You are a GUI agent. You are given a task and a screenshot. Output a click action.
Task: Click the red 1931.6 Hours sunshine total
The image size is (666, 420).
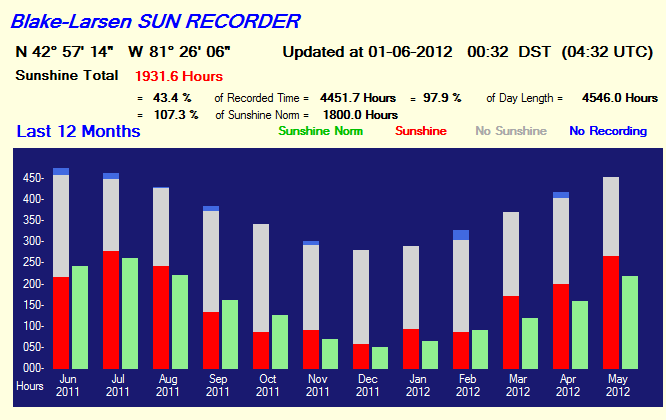pyautogui.click(x=178, y=76)
